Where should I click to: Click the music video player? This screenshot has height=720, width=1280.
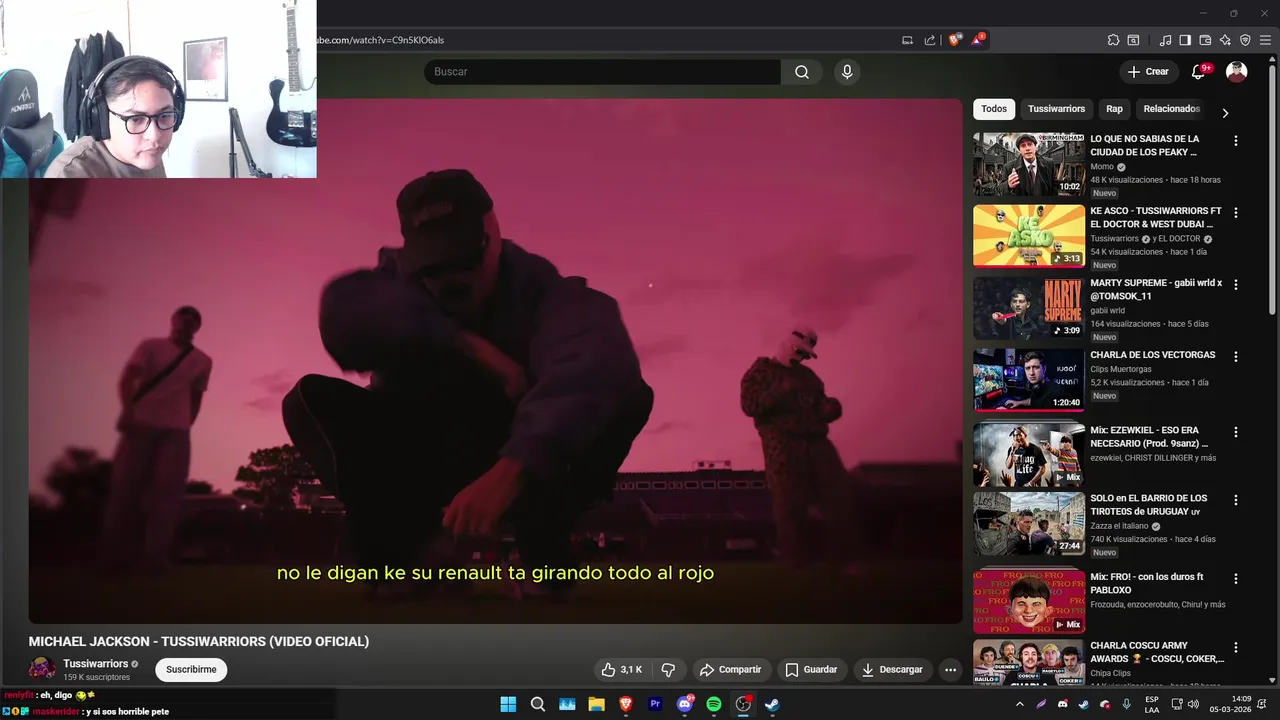click(x=495, y=360)
